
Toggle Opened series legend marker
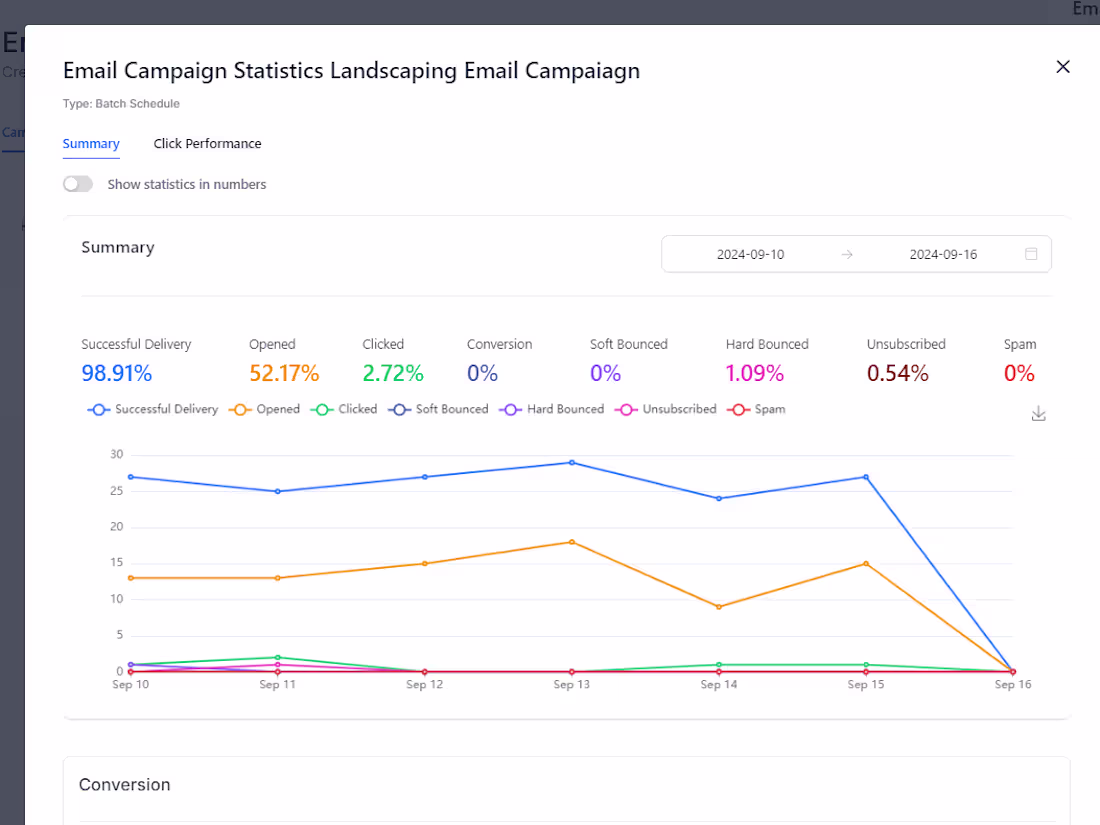click(240, 410)
